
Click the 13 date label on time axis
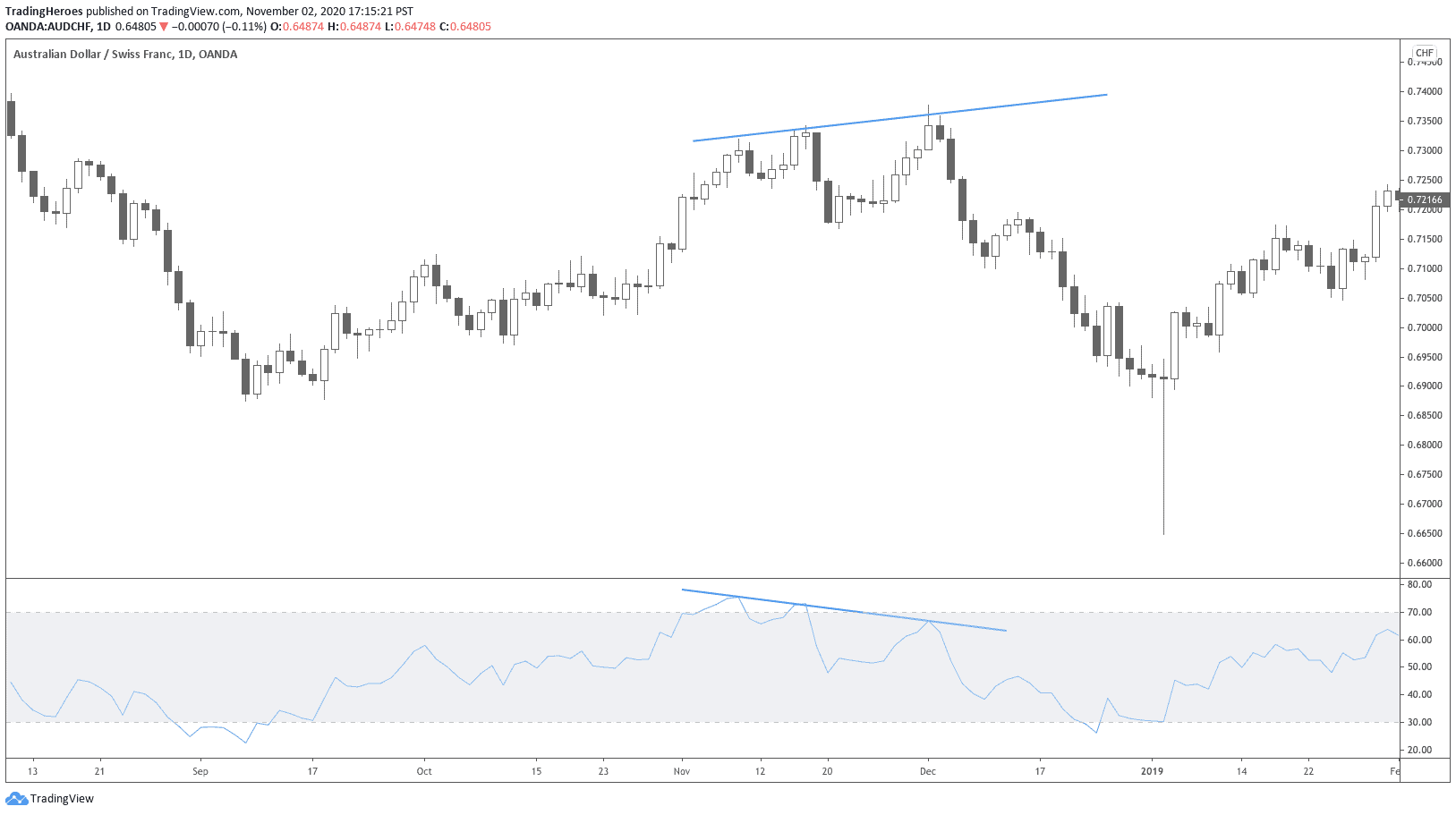(x=32, y=771)
